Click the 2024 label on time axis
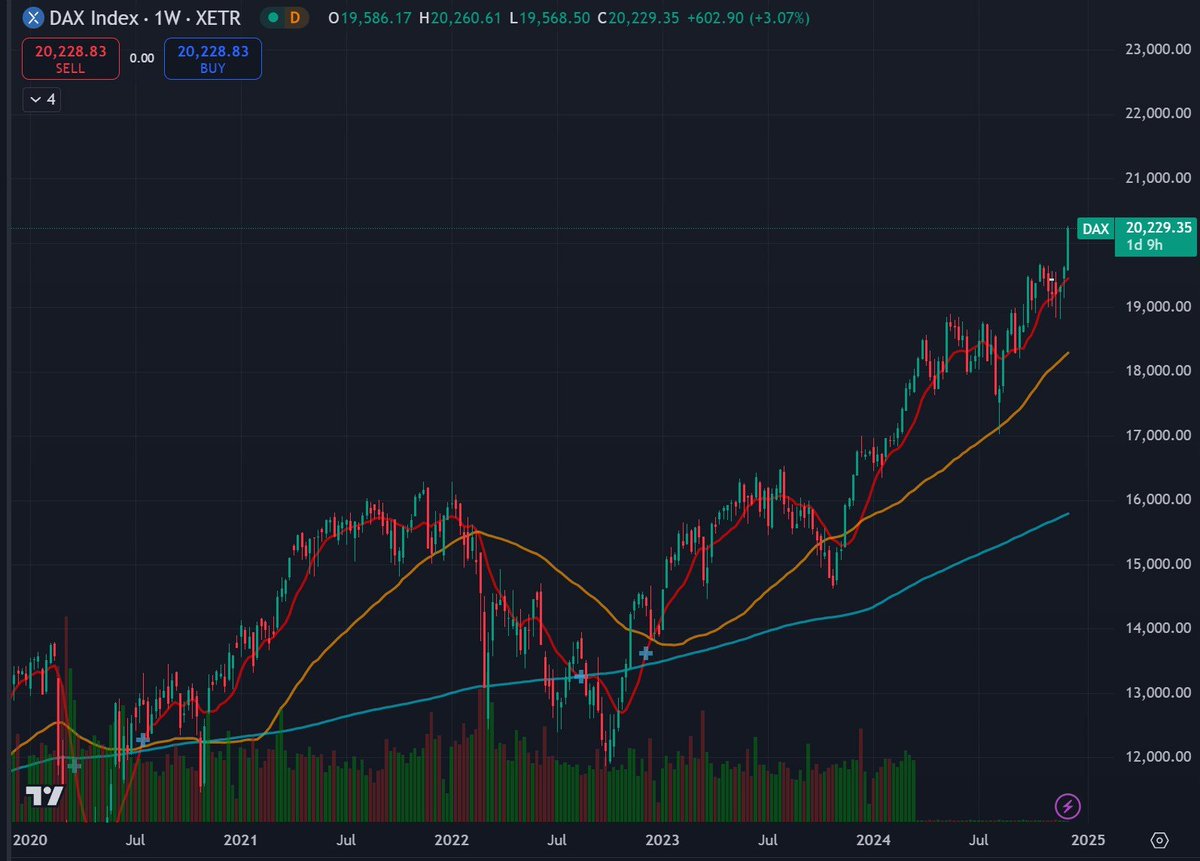This screenshot has width=1200, height=861. coord(873,839)
